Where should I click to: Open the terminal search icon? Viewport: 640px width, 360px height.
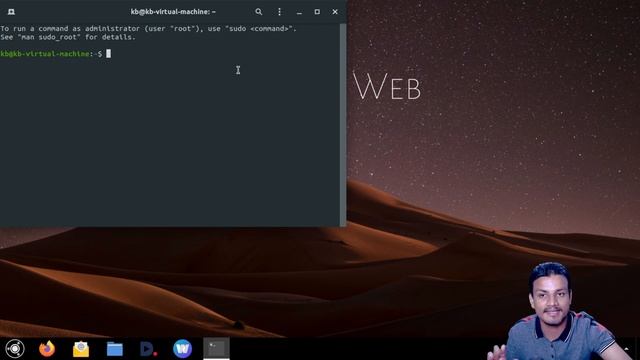click(x=258, y=12)
